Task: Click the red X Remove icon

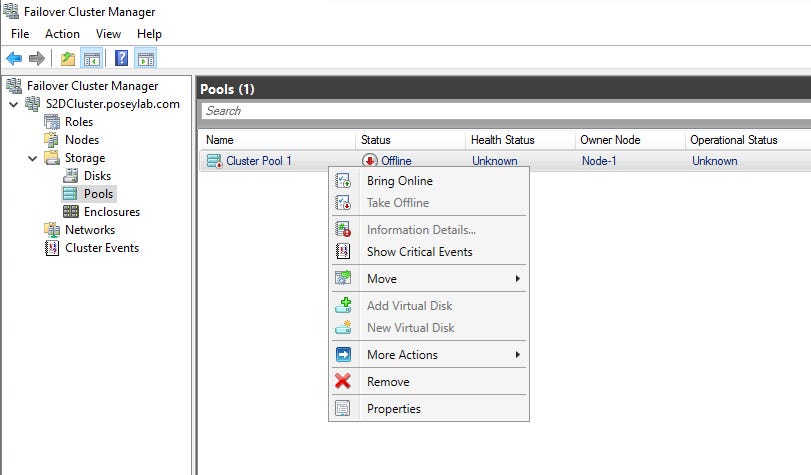Action: [x=343, y=382]
